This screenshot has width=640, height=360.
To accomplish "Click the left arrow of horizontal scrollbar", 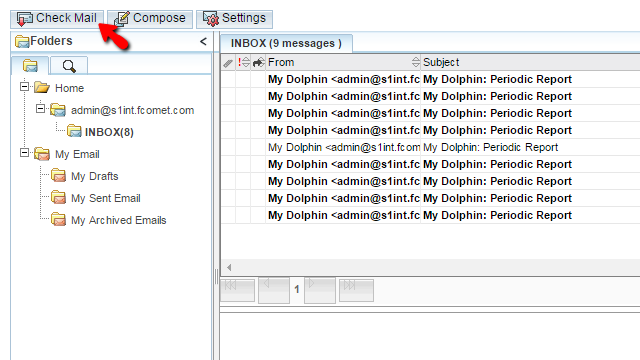I will (229, 267).
